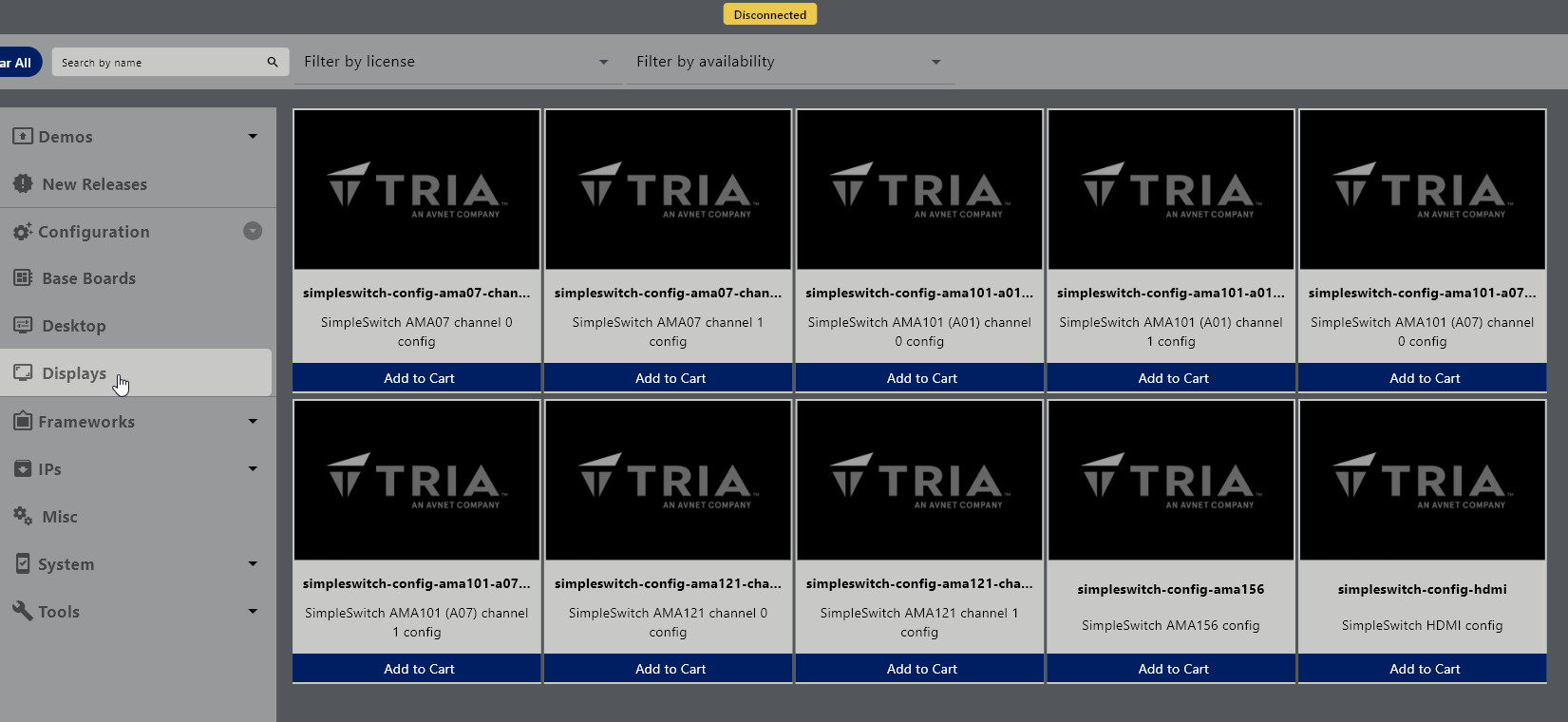Screen dimensions: 1568x722
Task: Click the SimpleSwitch HDMI config description
Action: point(1423,625)
